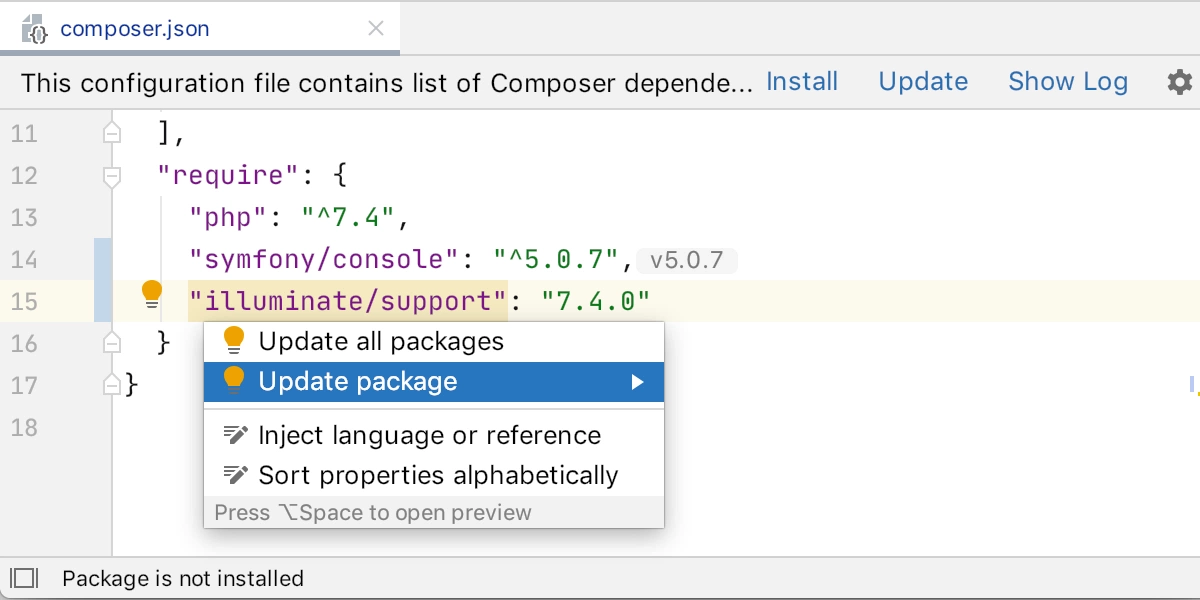Collapse the require block fold on line 12

tap(112, 176)
